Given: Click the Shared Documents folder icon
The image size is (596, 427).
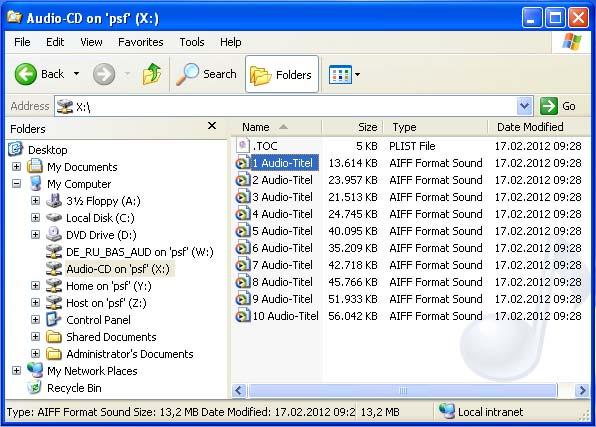Looking at the screenshot, I should pyautogui.click(x=54, y=337).
